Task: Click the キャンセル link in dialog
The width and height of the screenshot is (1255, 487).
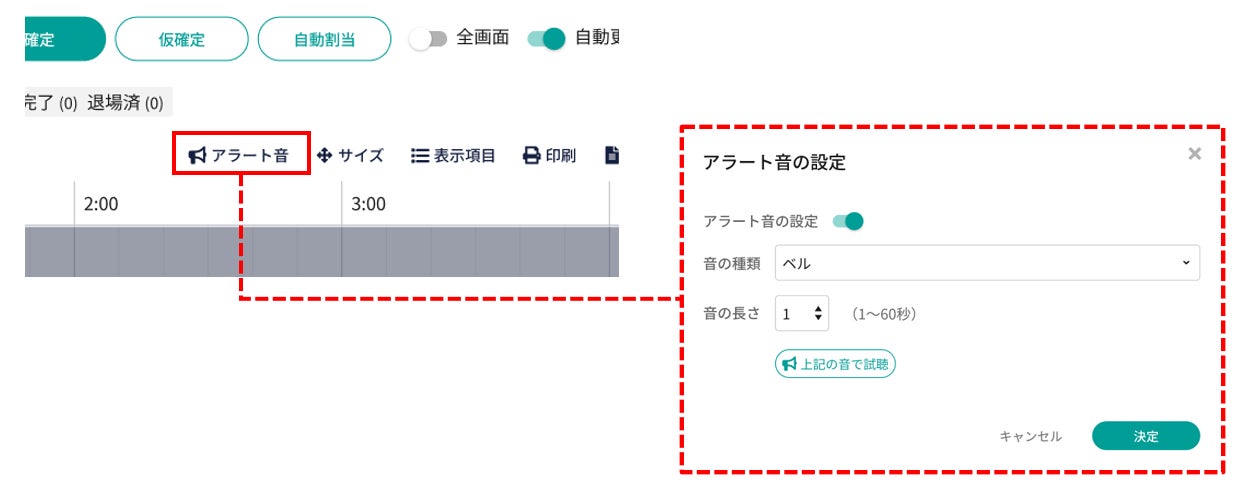Action: (x=1030, y=436)
